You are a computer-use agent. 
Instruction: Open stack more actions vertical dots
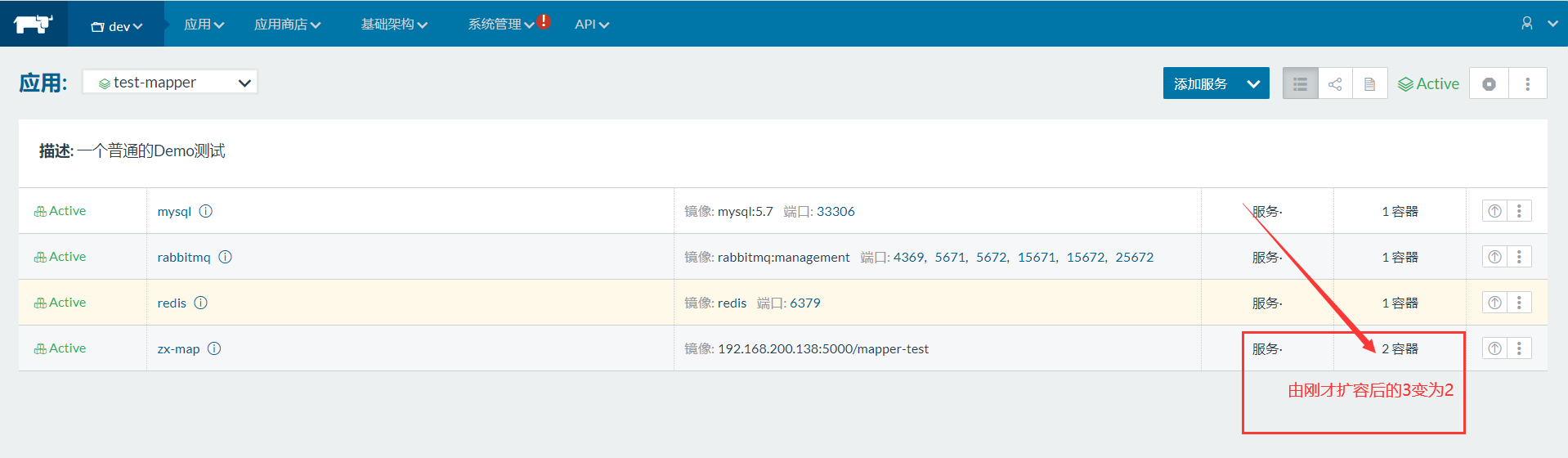(1527, 84)
